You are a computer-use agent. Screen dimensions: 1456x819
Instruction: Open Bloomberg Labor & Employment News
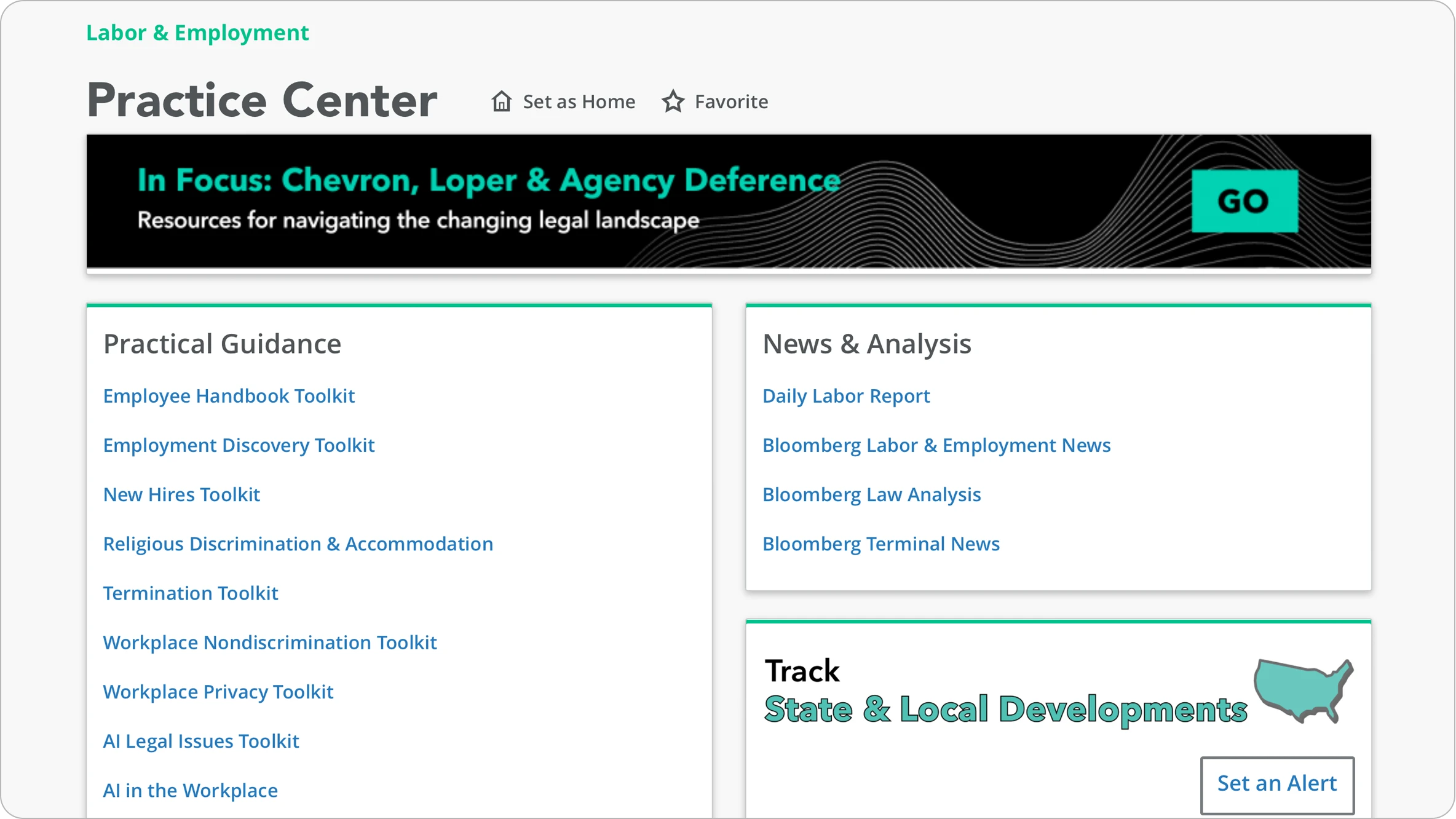click(x=936, y=445)
